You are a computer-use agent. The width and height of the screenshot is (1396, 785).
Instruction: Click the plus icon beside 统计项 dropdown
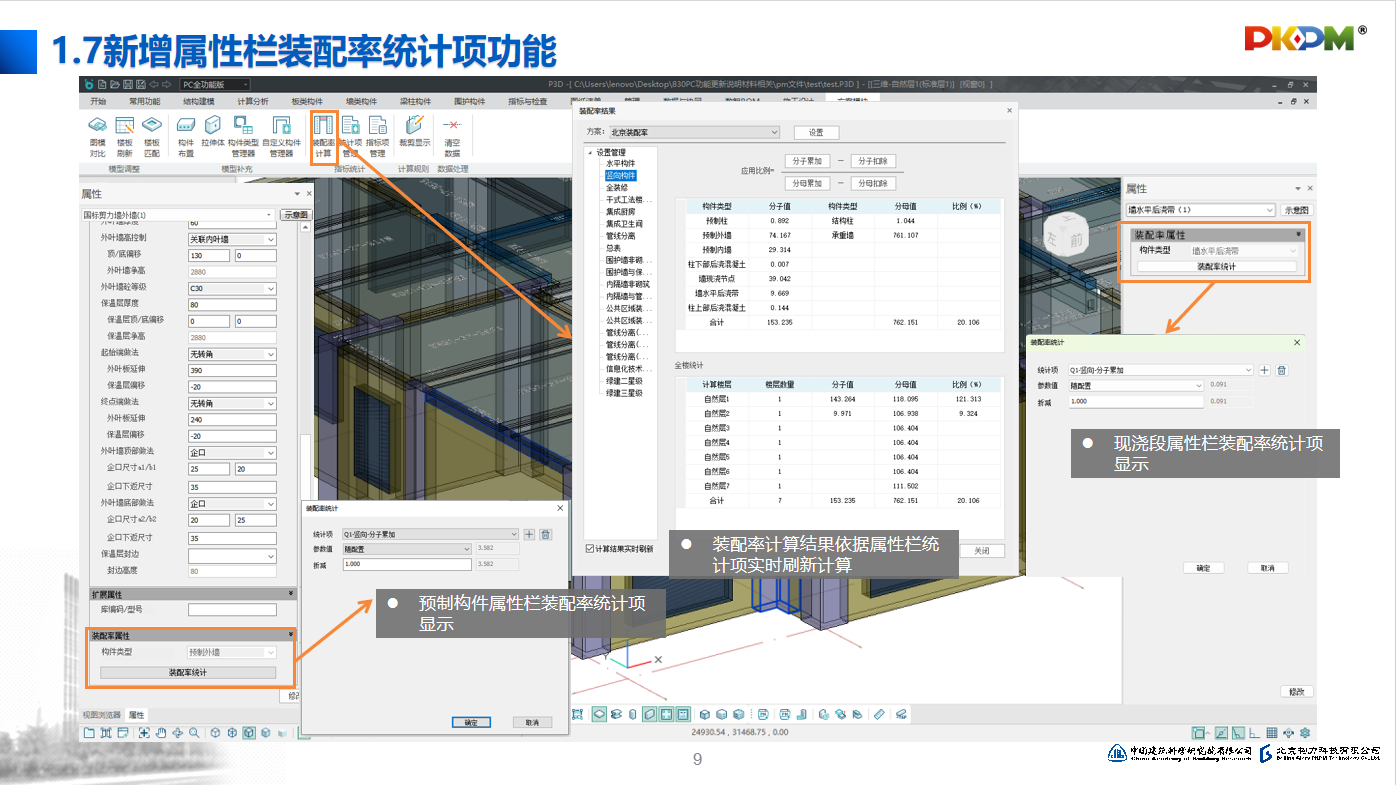[x=529, y=535]
